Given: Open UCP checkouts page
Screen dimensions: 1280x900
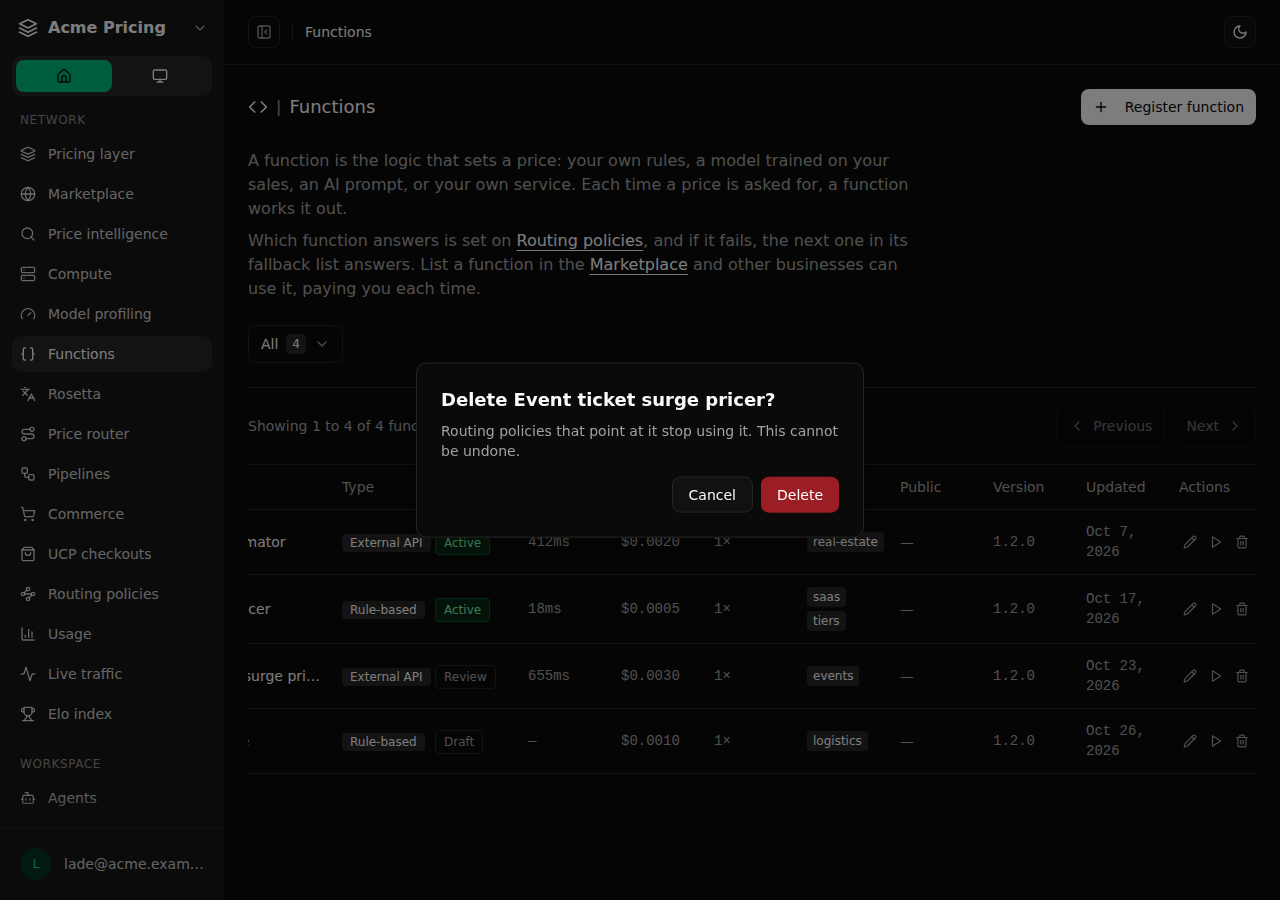Looking at the screenshot, I should coord(112,554).
